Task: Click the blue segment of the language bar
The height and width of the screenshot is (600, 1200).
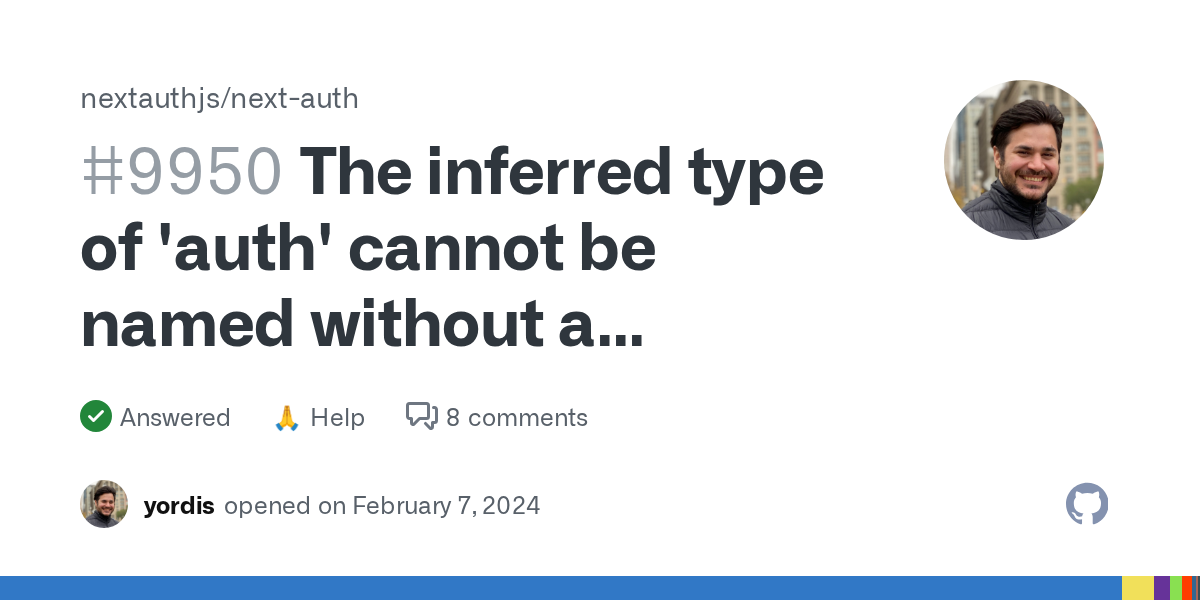Action: click(x=560, y=588)
